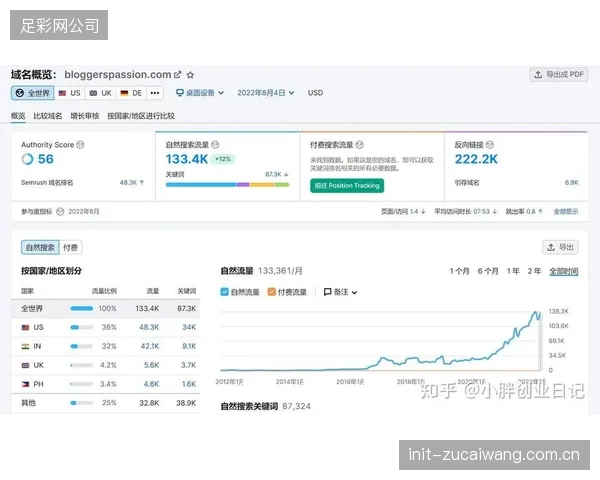Image resolution: width=600 pixels, height=480 pixels.
Task: Select the UK row in country table
Action: click(x=106, y=365)
